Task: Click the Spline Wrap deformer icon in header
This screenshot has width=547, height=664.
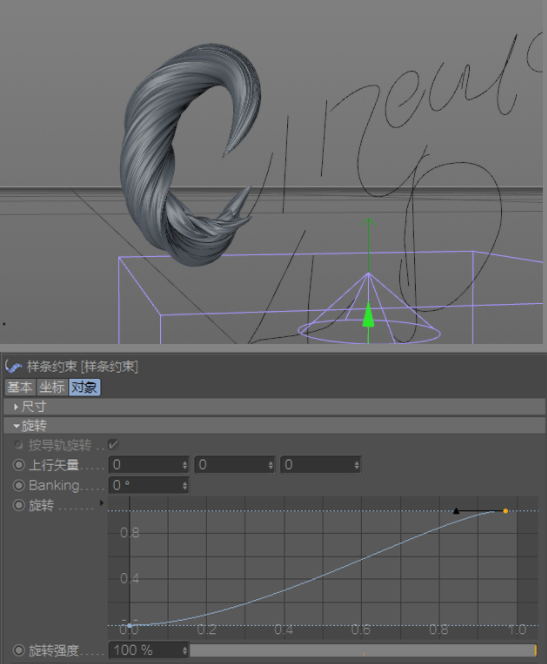Action: 13,367
